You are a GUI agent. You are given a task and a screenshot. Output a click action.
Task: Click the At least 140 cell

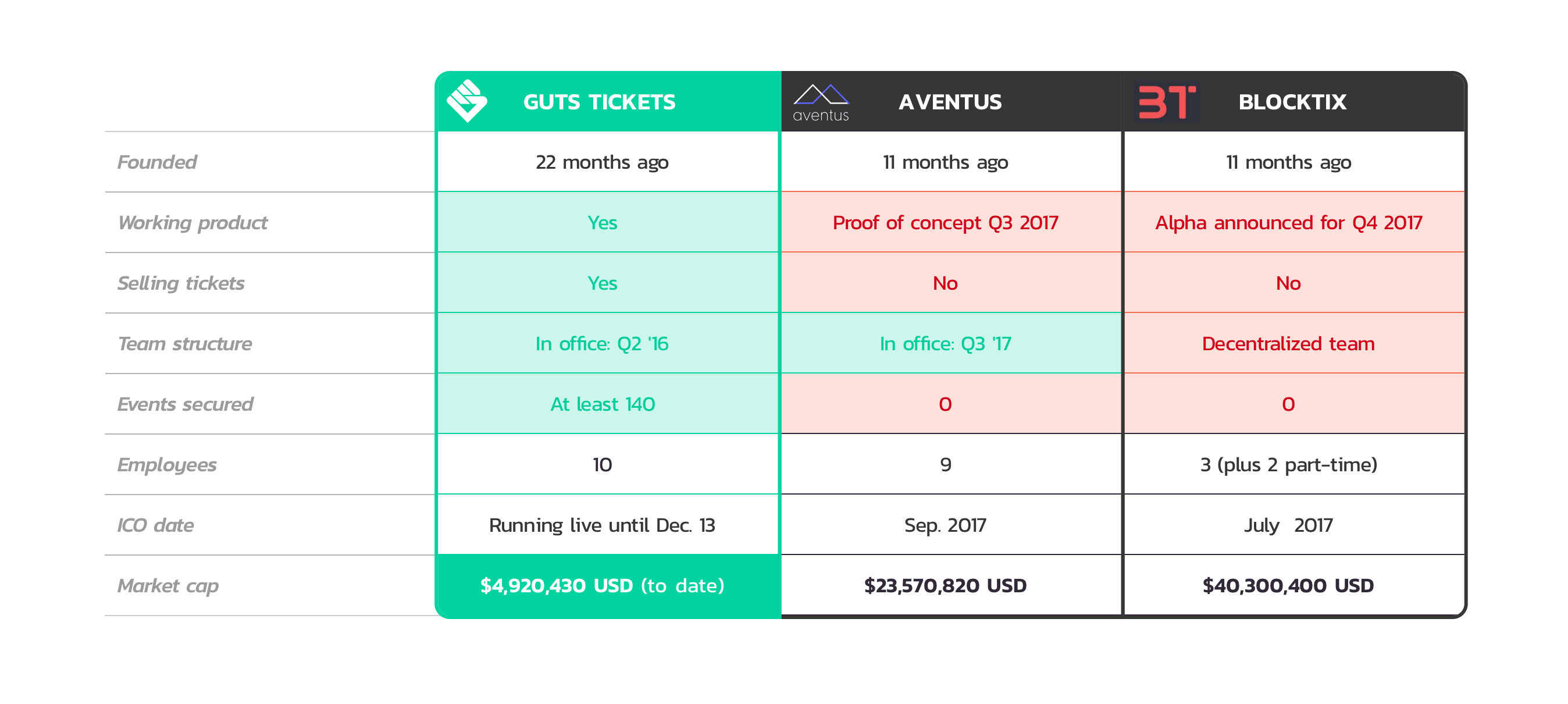[608, 404]
